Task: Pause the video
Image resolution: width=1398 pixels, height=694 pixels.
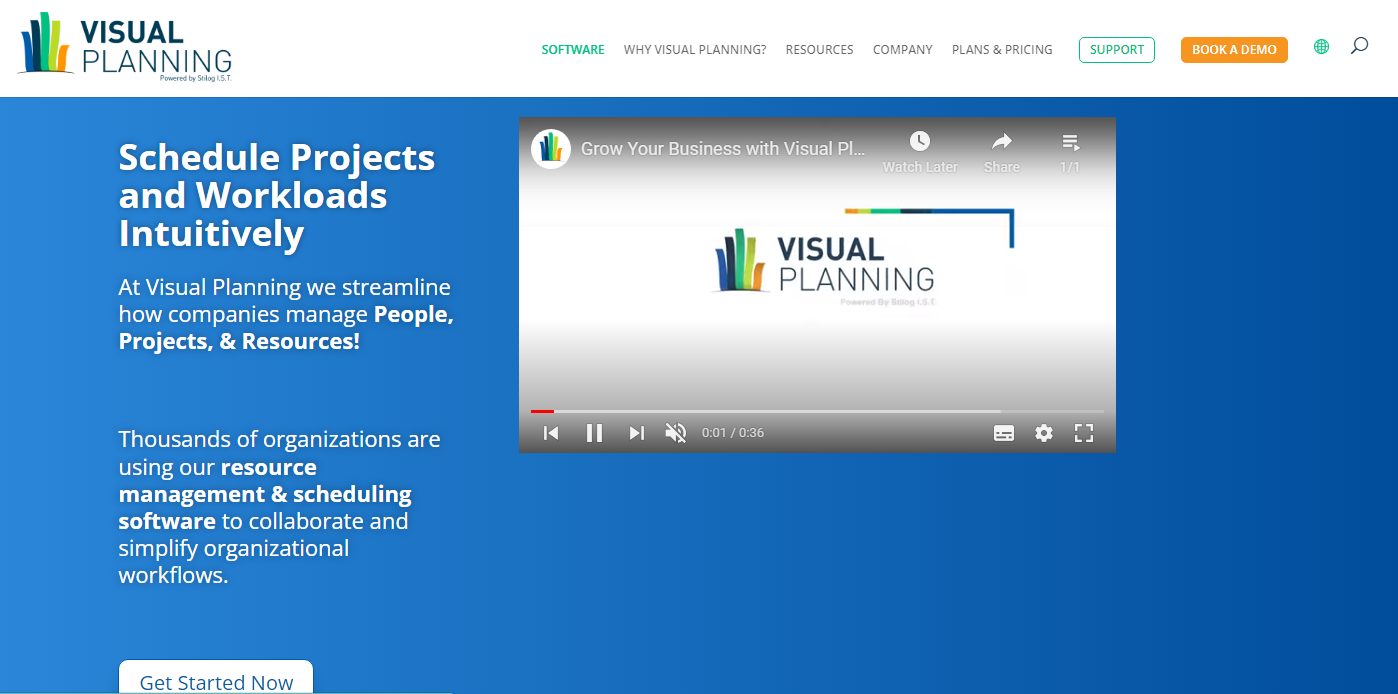Action: click(594, 433)
